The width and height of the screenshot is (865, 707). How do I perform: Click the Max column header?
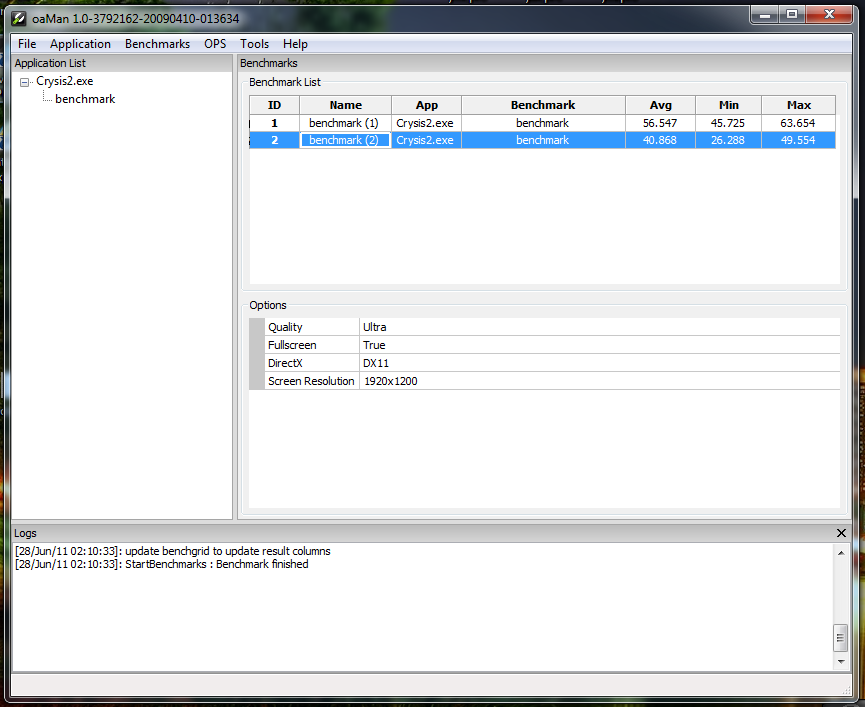coord(798,105)
